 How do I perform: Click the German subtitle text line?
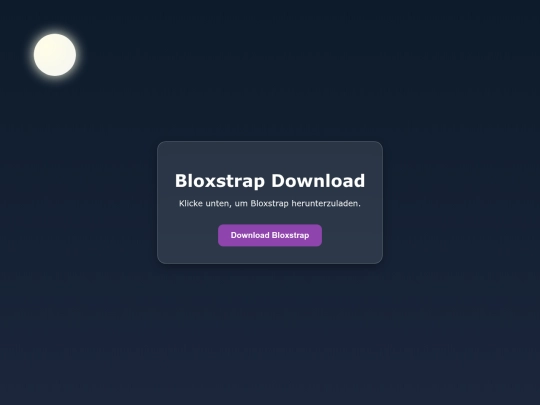tap(270, 203)
